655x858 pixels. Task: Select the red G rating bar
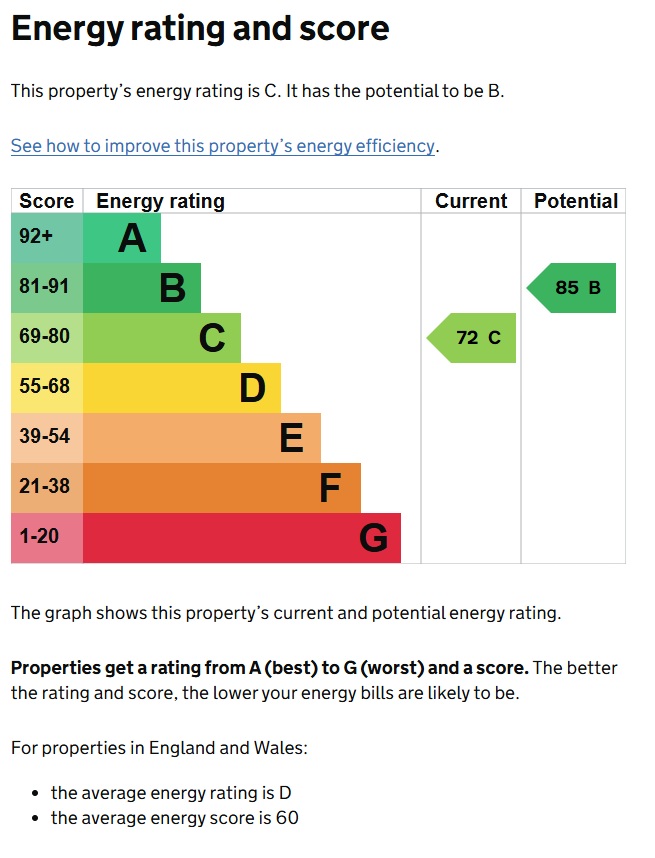(242, 538)
